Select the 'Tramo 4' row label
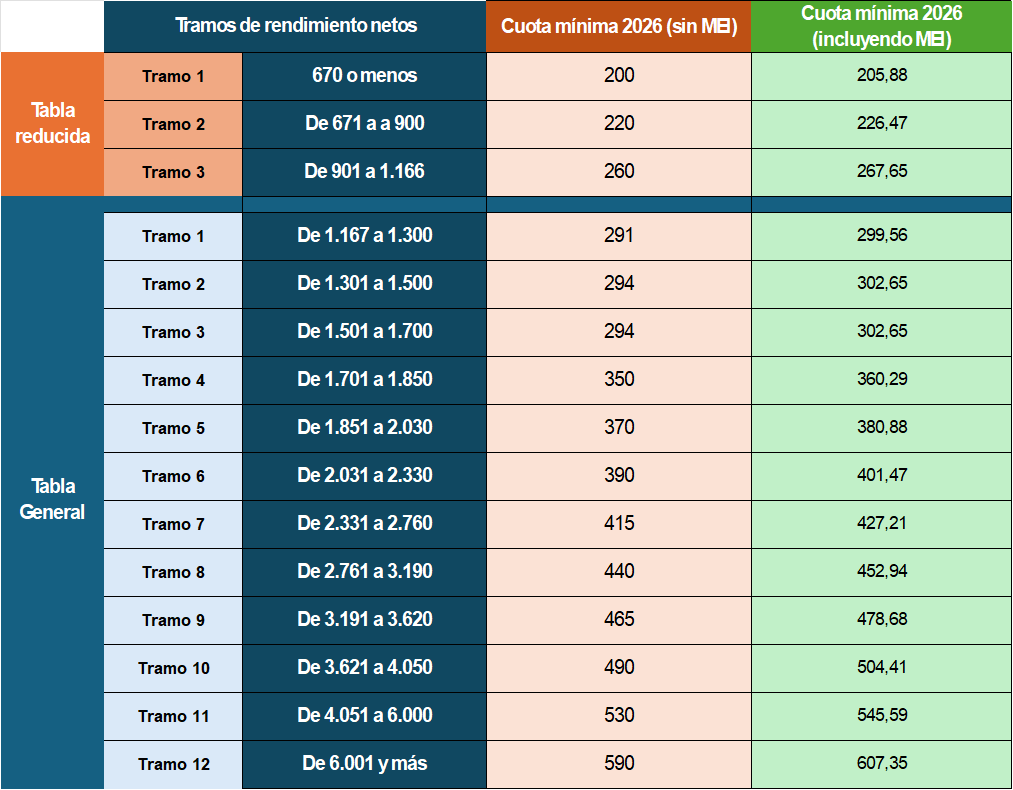This screenshot has height=790, width=1013. [173, 380]
